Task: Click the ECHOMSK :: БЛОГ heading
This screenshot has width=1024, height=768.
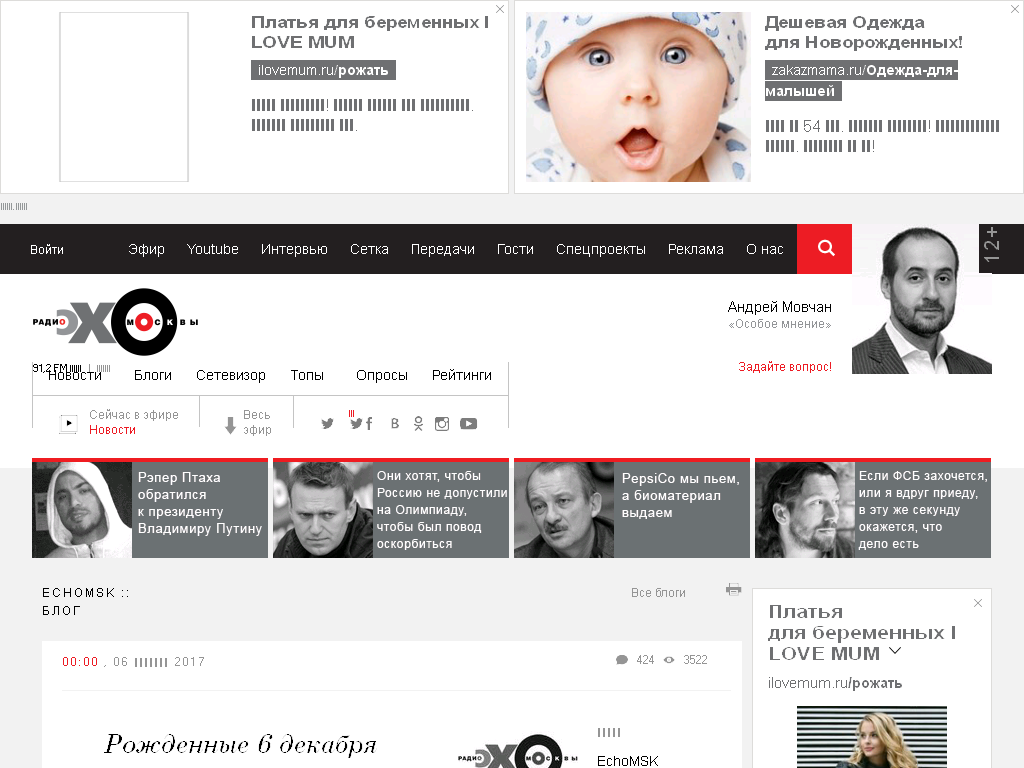Action: click(86, 601)
